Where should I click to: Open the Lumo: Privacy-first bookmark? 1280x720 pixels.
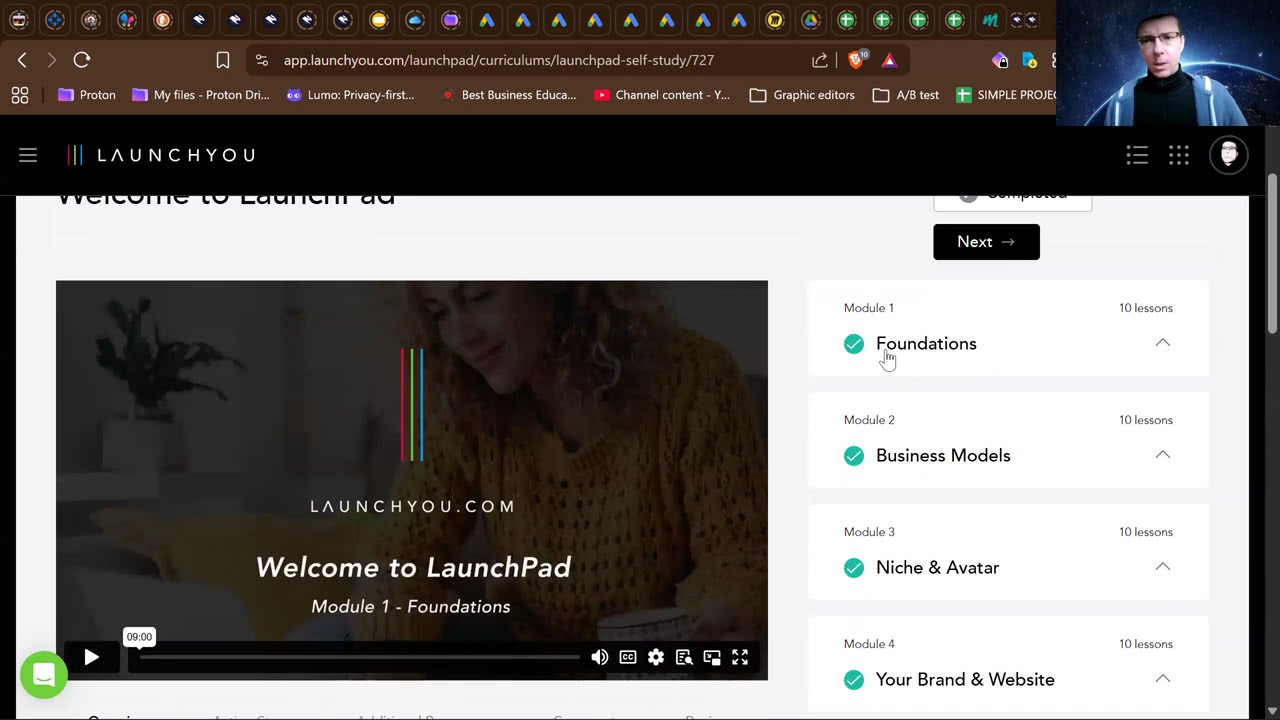click(x=350, y=95)
